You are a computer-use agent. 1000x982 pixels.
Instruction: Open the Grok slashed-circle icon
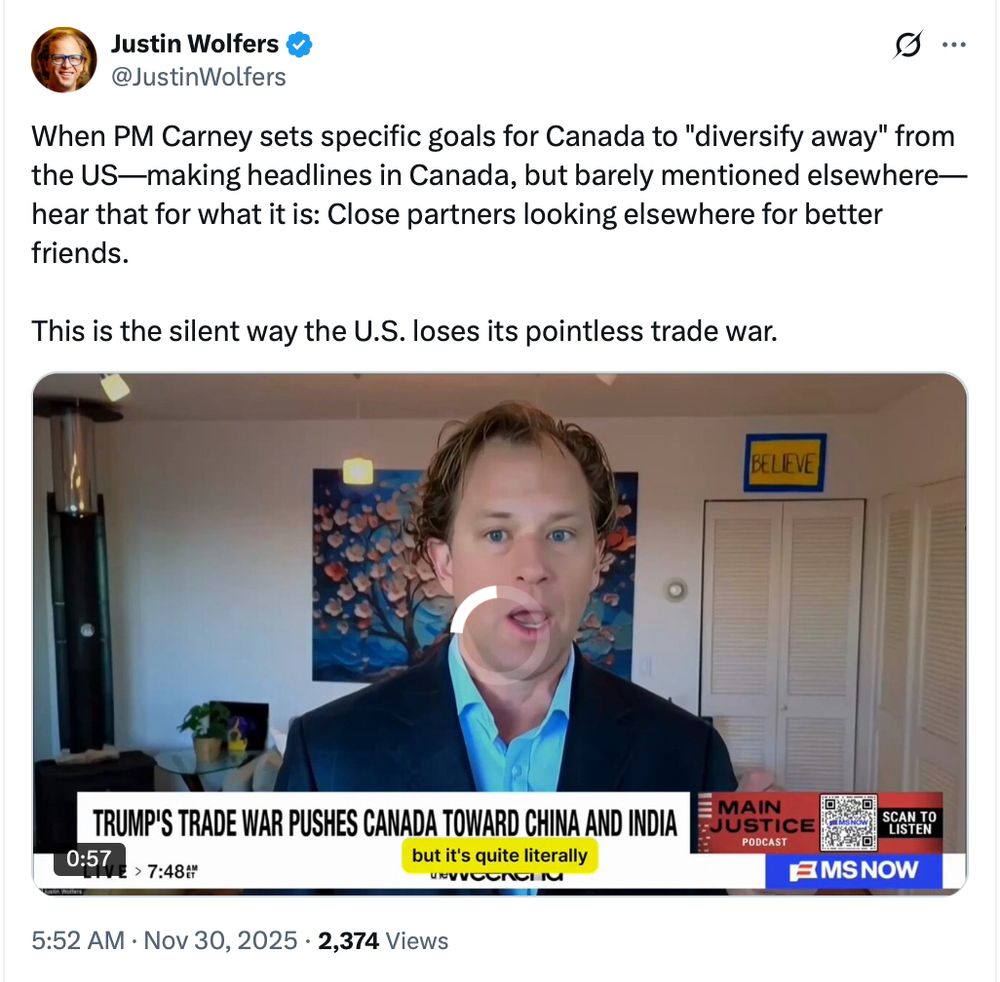pyautogui.click(x=908, y=45)
